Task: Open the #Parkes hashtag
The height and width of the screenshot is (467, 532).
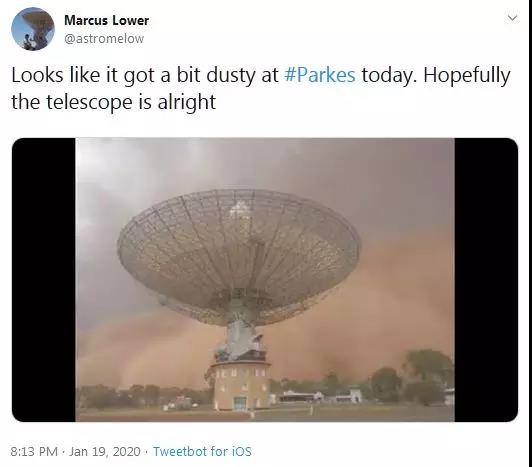Action: click(x=320, y=75)
